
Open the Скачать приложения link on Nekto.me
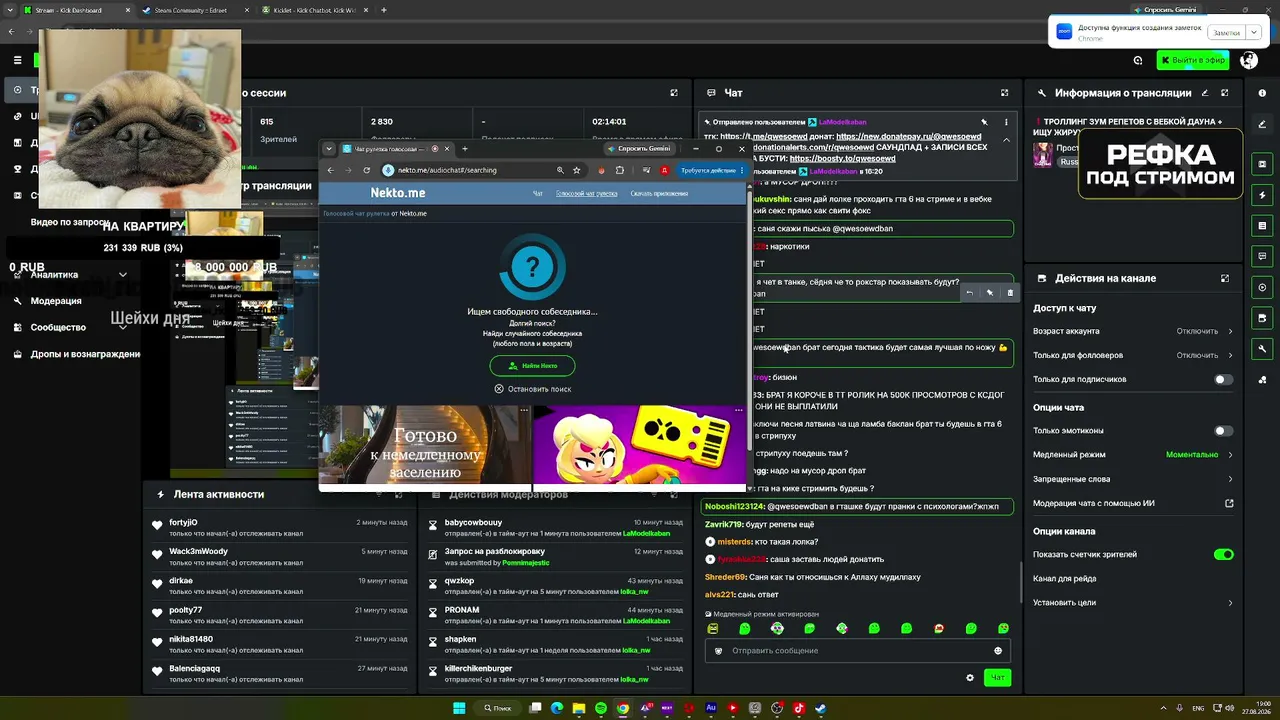(659, 194)
